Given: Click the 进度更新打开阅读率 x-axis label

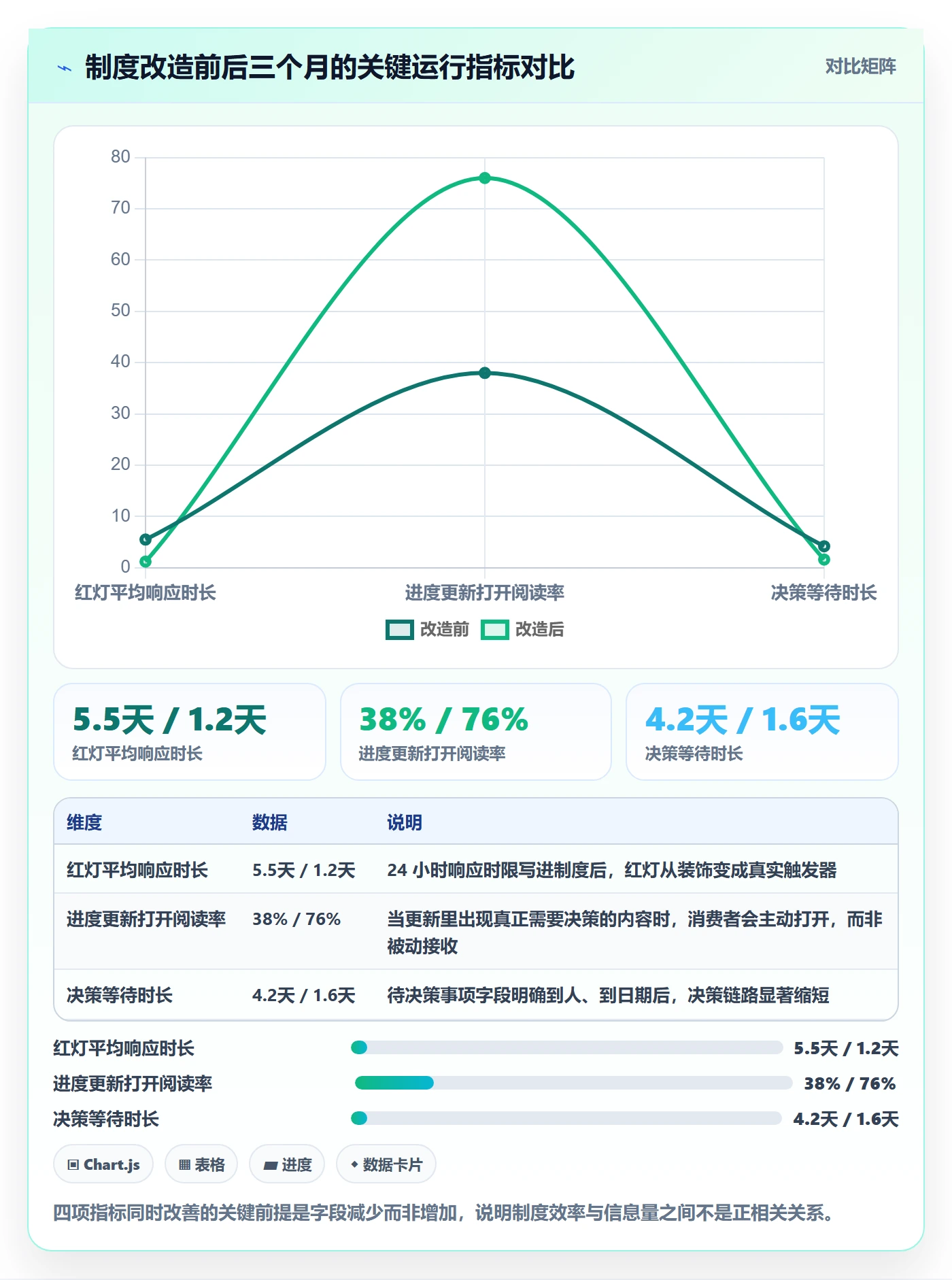Looking at the screenshot, I should (485, 592).
